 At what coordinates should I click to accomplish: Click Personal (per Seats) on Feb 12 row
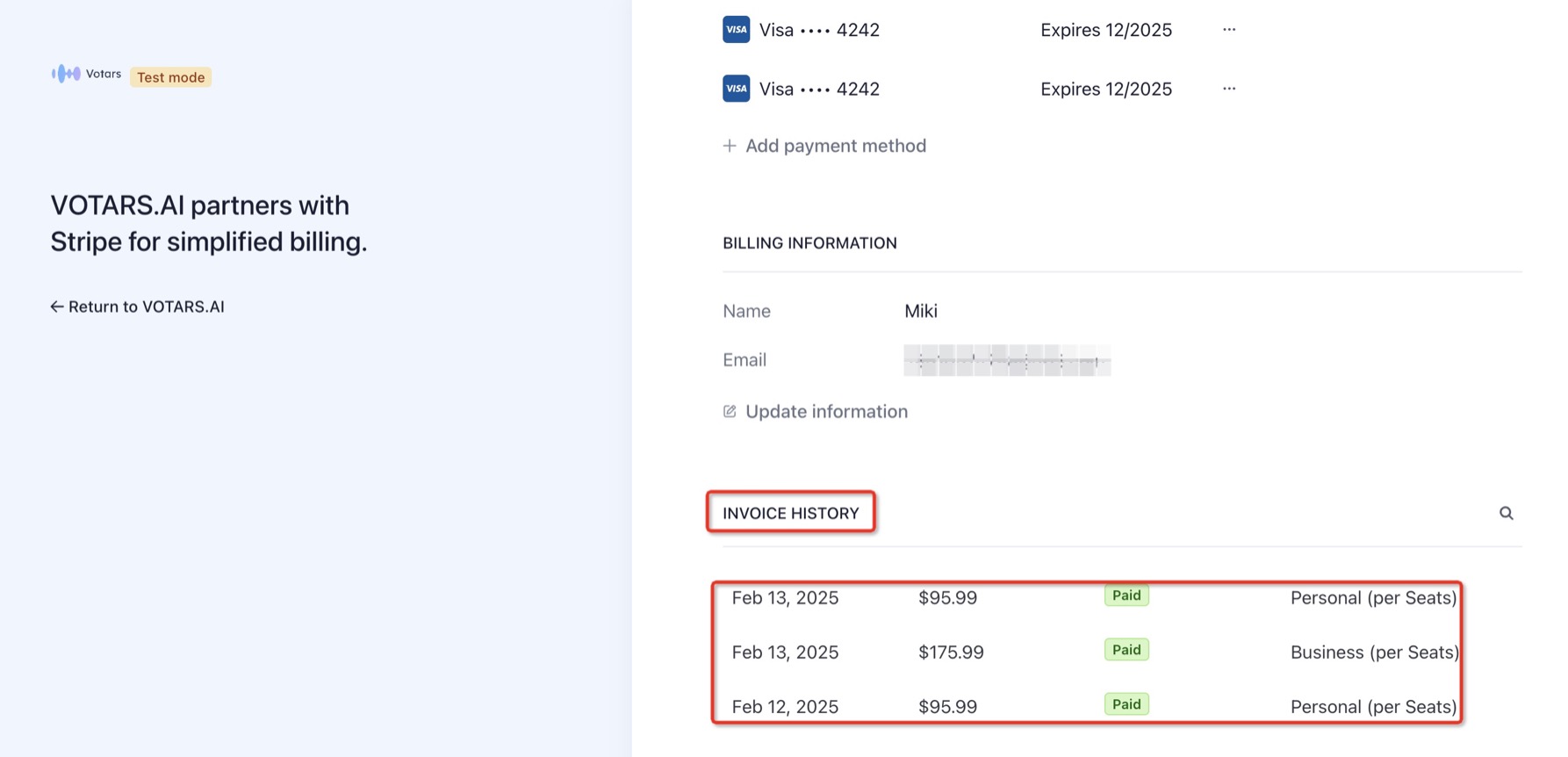pos(1373,707)
